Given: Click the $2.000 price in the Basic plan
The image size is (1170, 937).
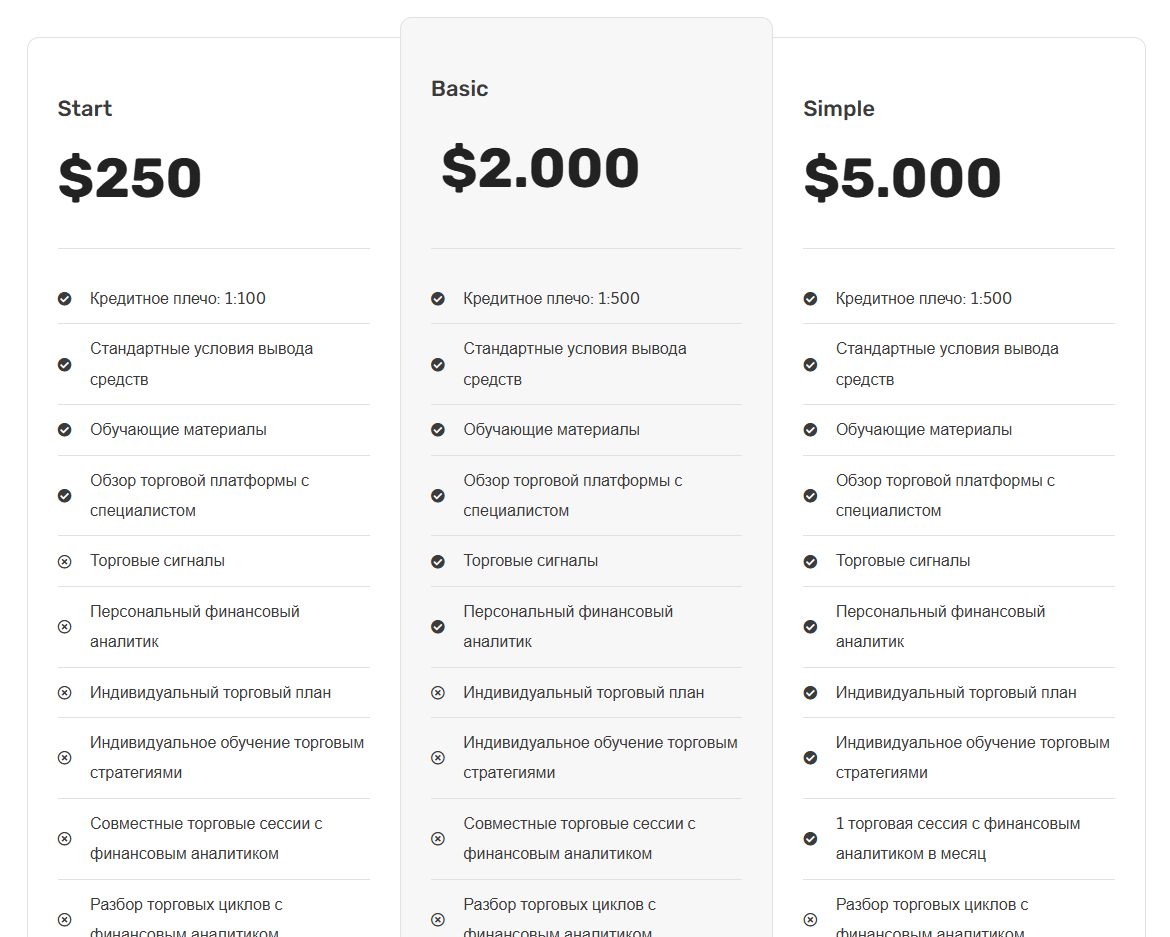Looking at the screenshot, I should click(x=540, y=168).
